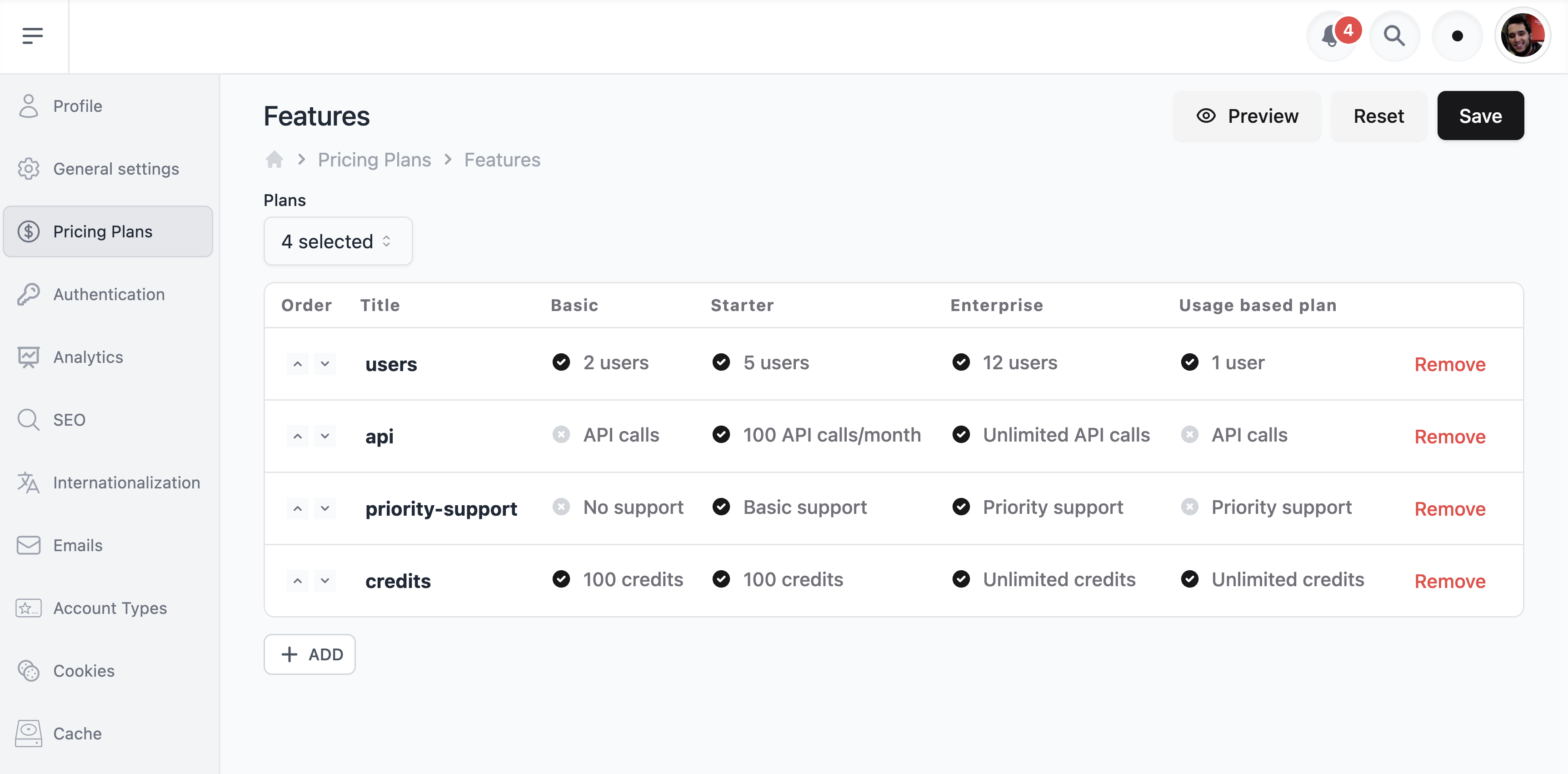Click the hamburger menu icon
Image resolution: width=1568 pixels, height=774 pixels.
point(34,36)
